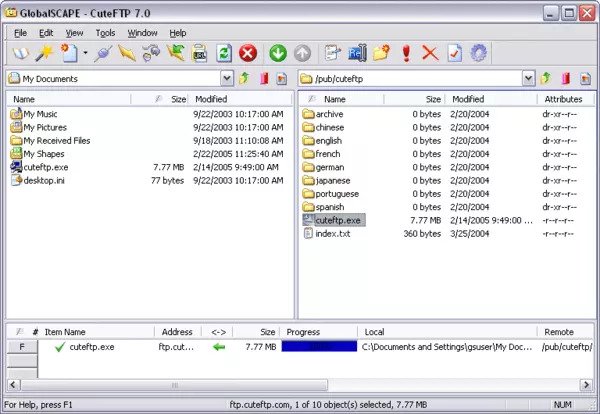Select the My Shapes folder
600x414 pixels.
(x=37, y=154)
